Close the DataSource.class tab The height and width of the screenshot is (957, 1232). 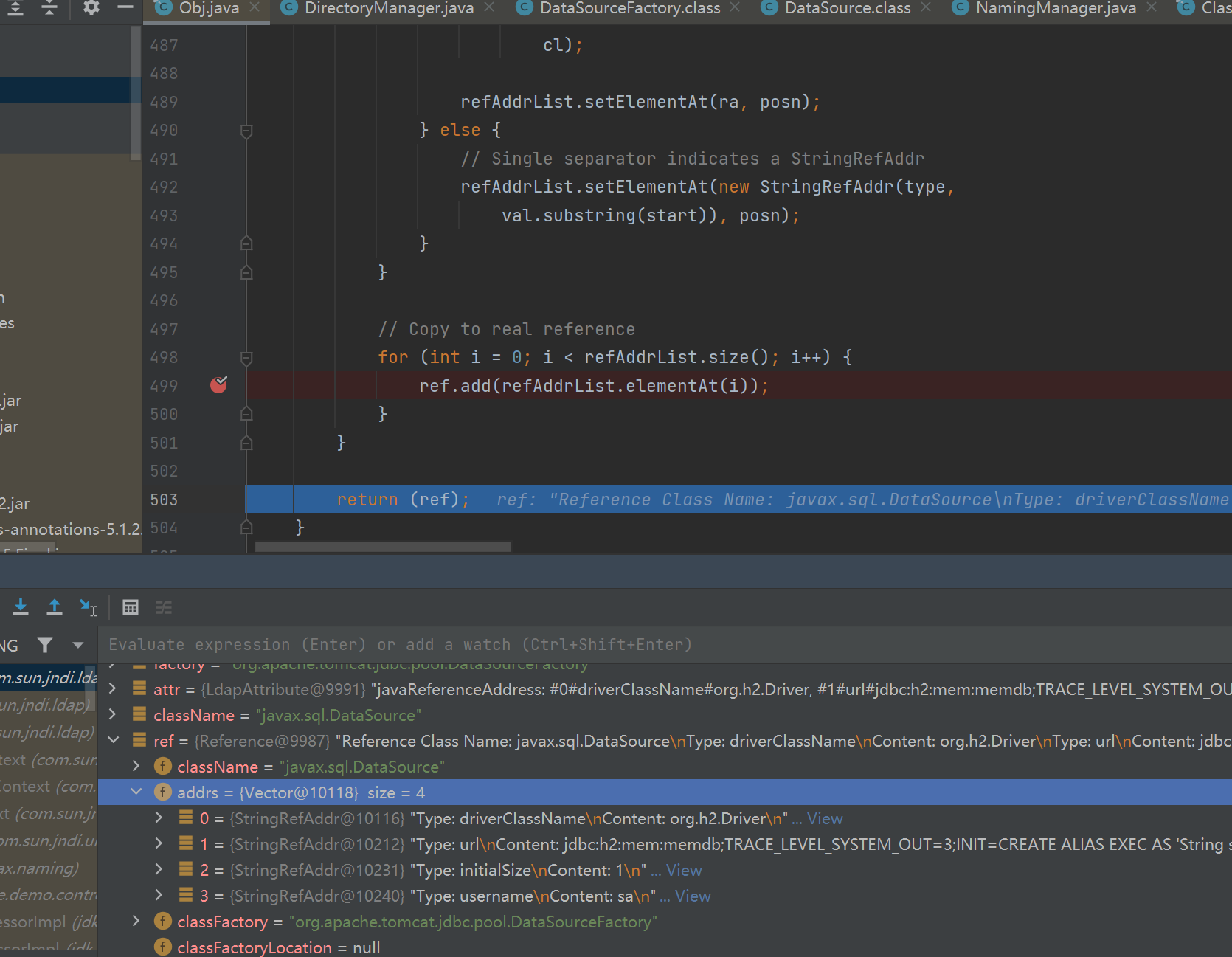point(926,7)
